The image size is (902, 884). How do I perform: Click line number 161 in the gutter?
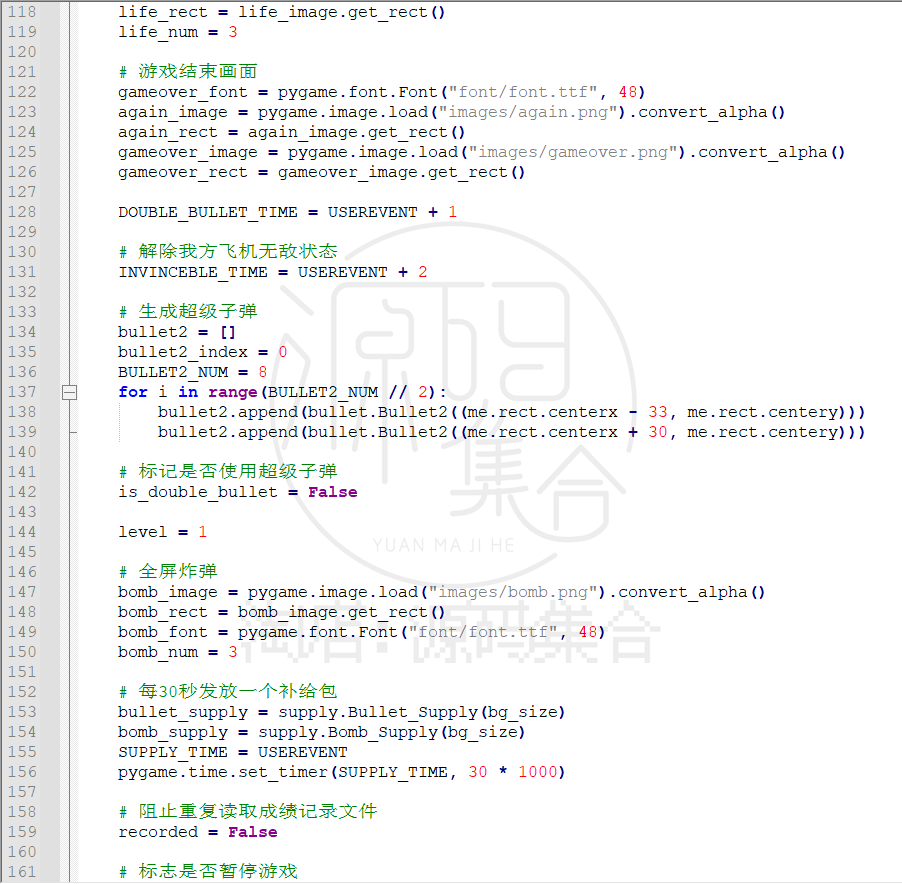point(22,871)
